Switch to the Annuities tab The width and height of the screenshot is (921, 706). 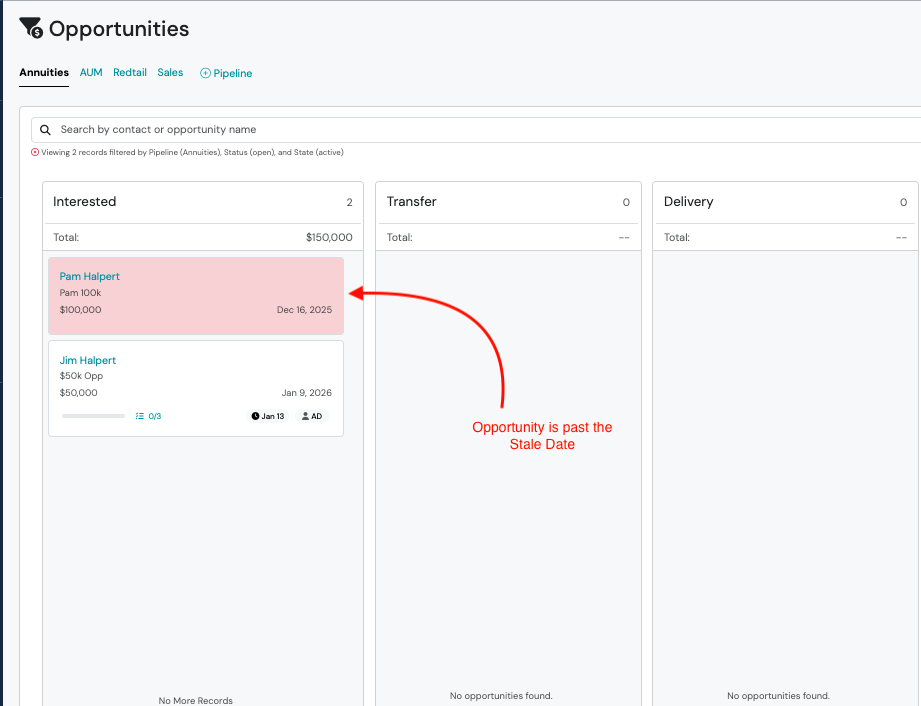[44, 72]
